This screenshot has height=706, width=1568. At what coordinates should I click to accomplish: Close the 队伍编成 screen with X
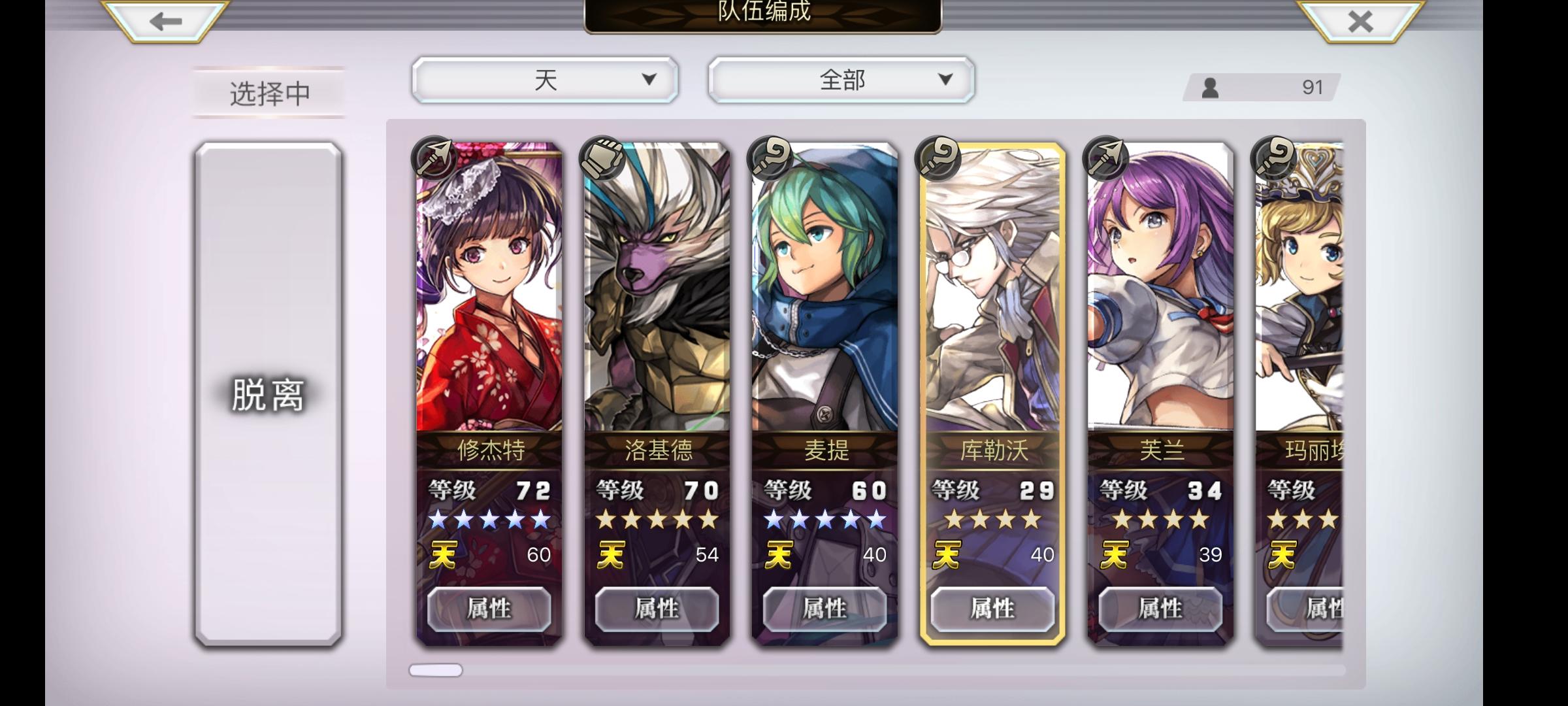tap(1361, 22)
